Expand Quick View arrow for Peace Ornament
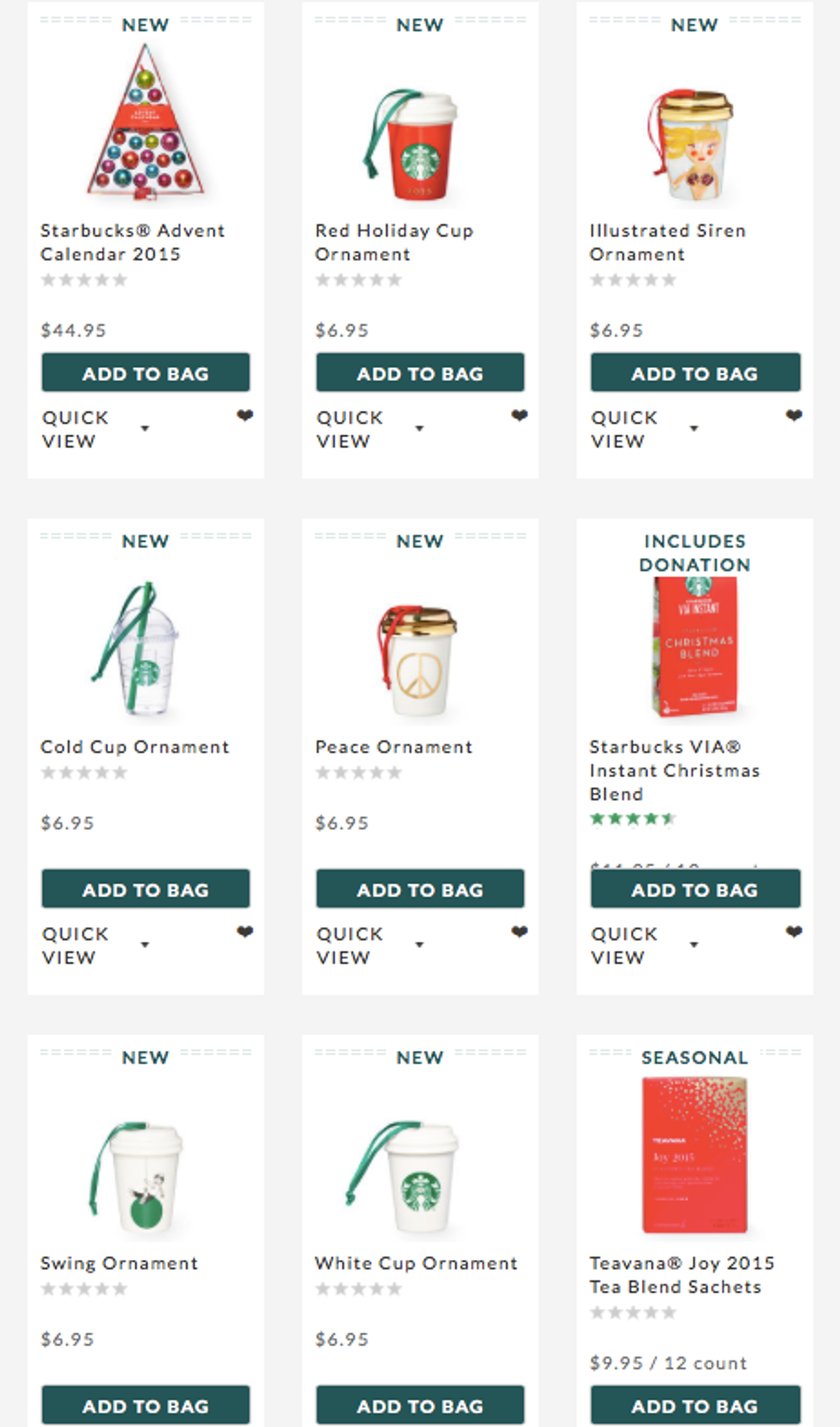Image resolution: width=840 pixels, height=1427 pixels. point(419,944)
